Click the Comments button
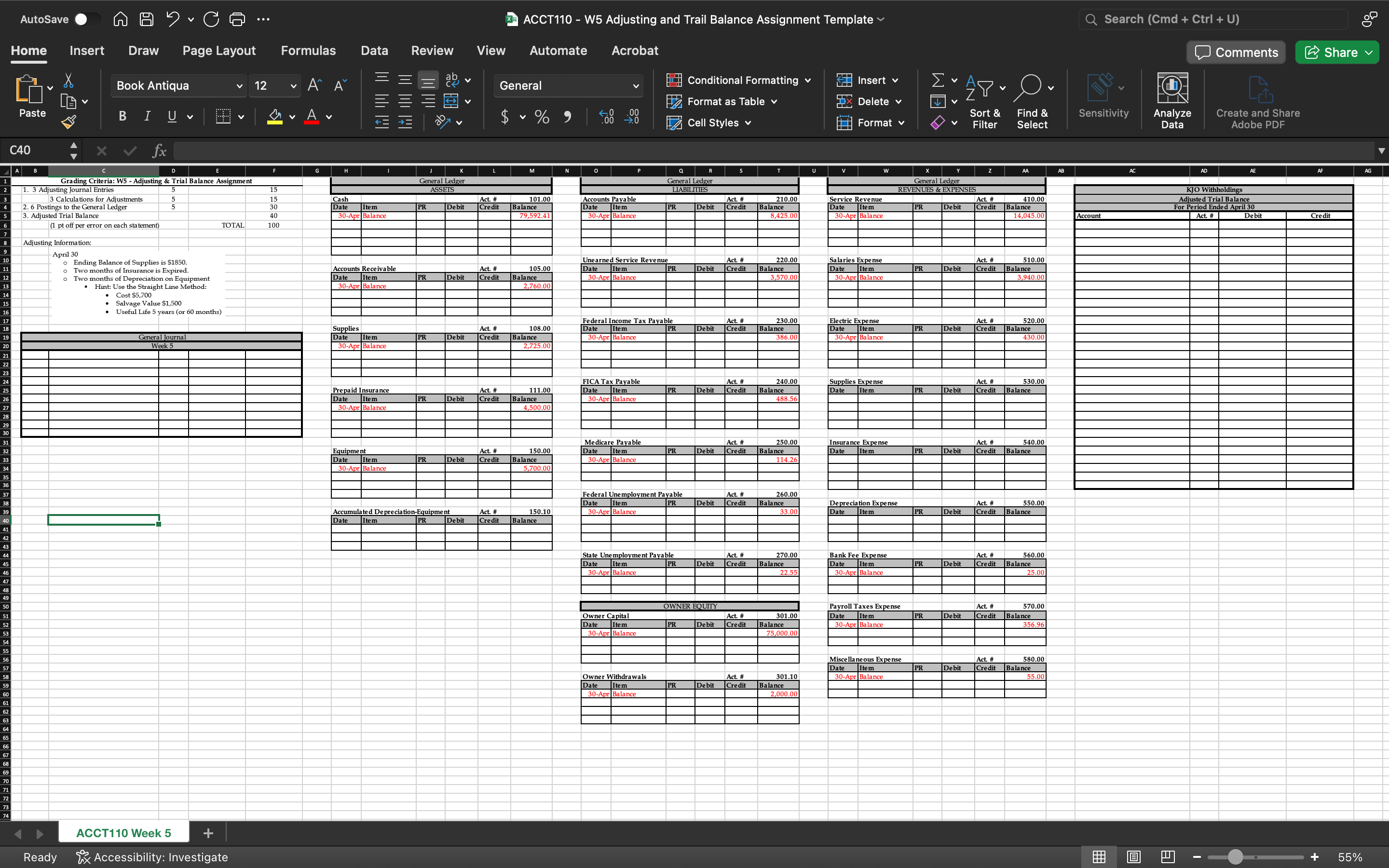Image resolution: width=1389 pixels, height=868 pixels. point(1237,52)
